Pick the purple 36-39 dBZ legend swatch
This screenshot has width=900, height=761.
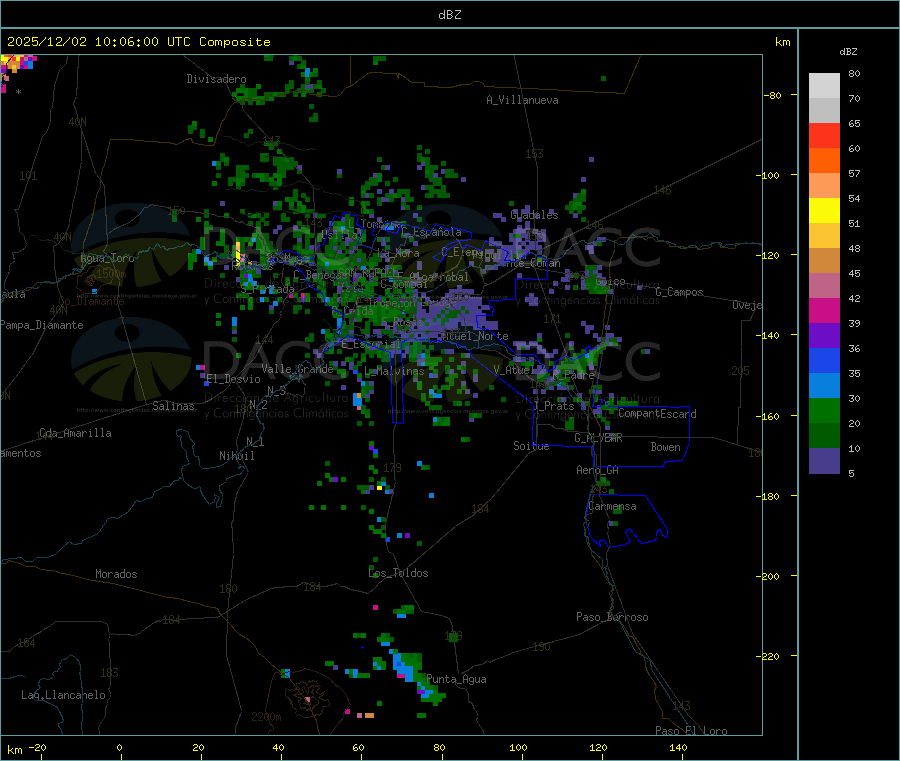point(824,336)
